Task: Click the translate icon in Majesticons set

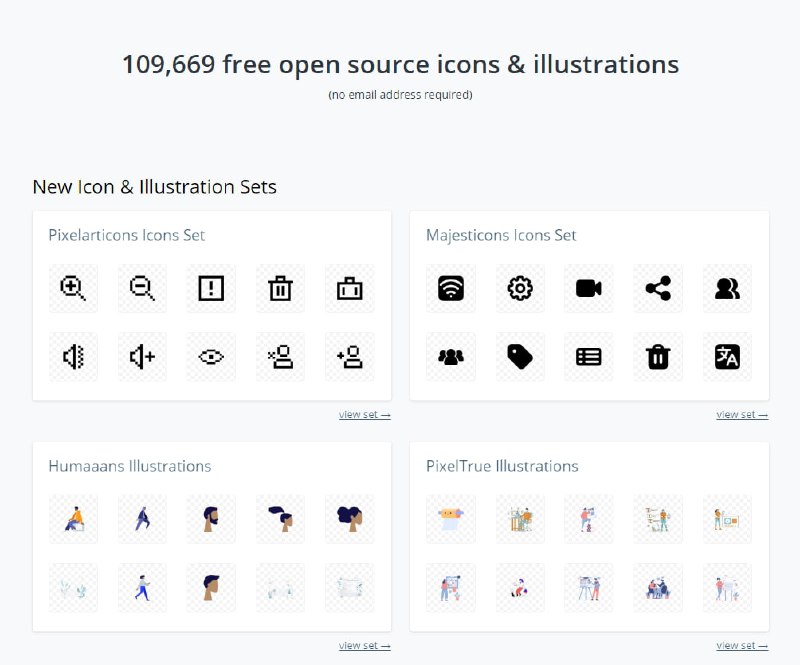Action: [x=726, y=357]
